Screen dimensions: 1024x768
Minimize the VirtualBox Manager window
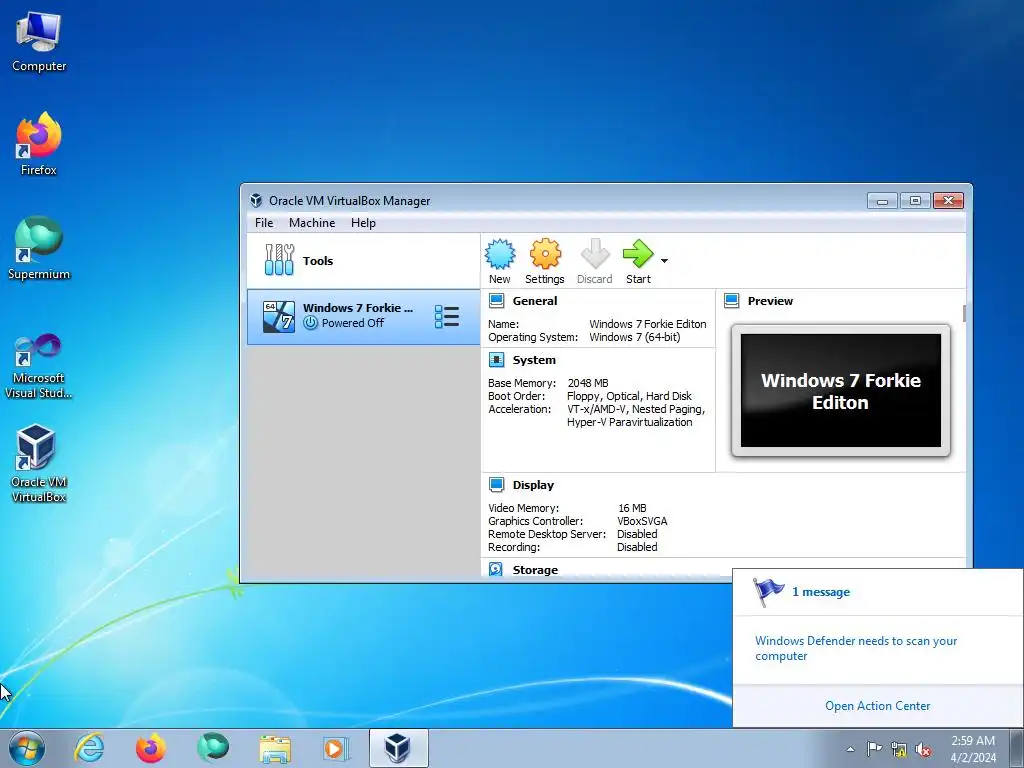click(882, 200)
